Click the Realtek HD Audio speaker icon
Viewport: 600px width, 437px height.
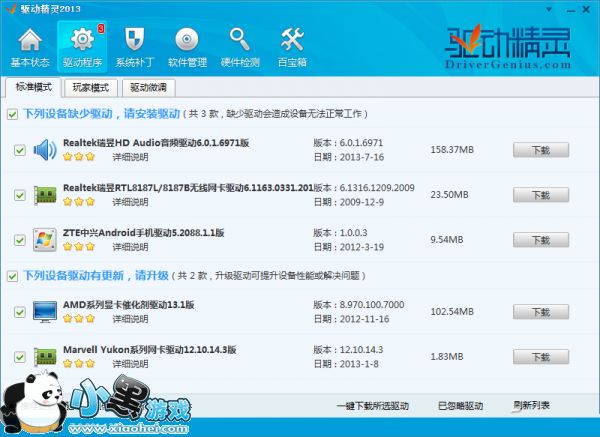45,150
